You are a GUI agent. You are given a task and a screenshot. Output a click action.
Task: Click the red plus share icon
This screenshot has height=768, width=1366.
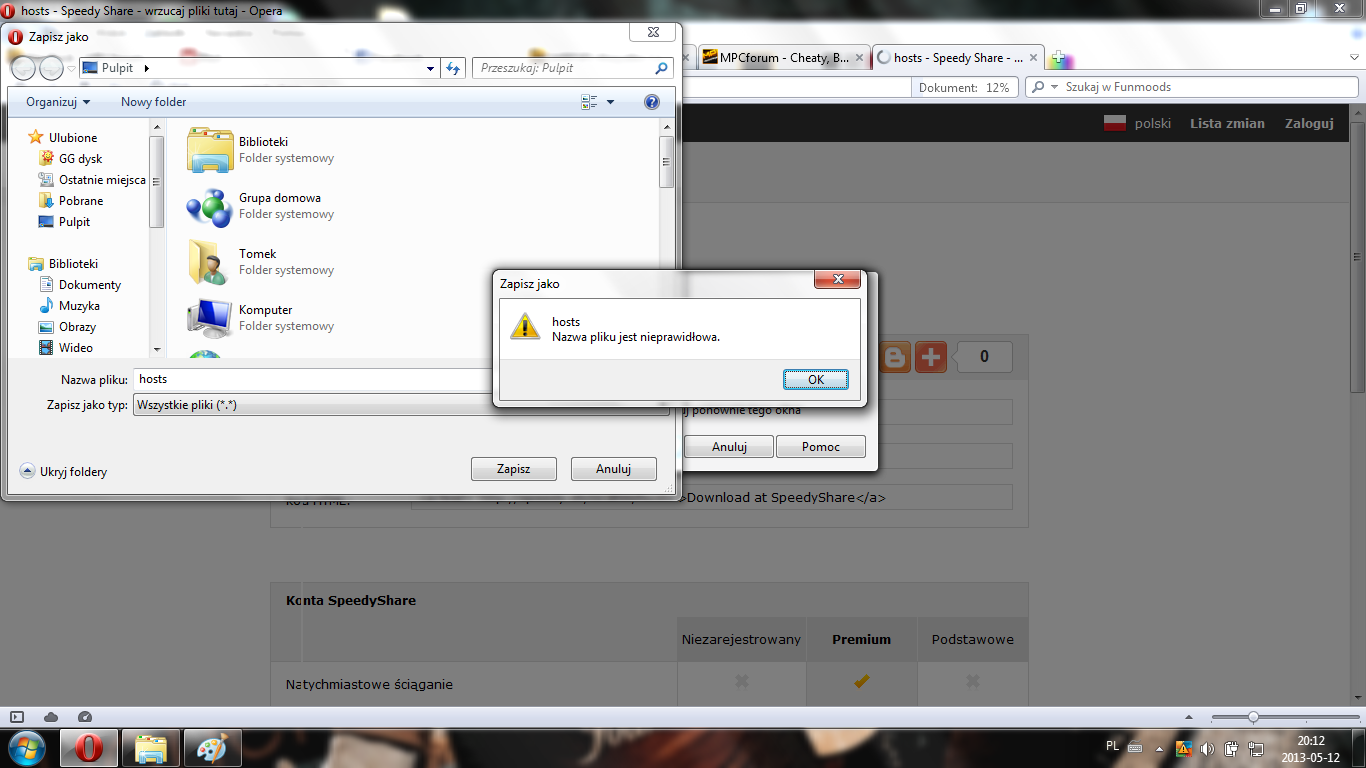931,357
